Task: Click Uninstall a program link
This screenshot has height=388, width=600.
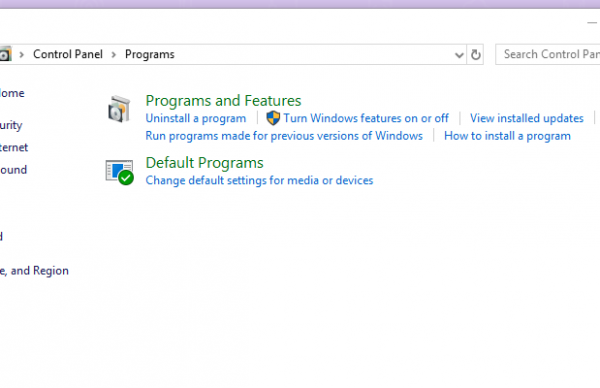Action: click(196, 118)
